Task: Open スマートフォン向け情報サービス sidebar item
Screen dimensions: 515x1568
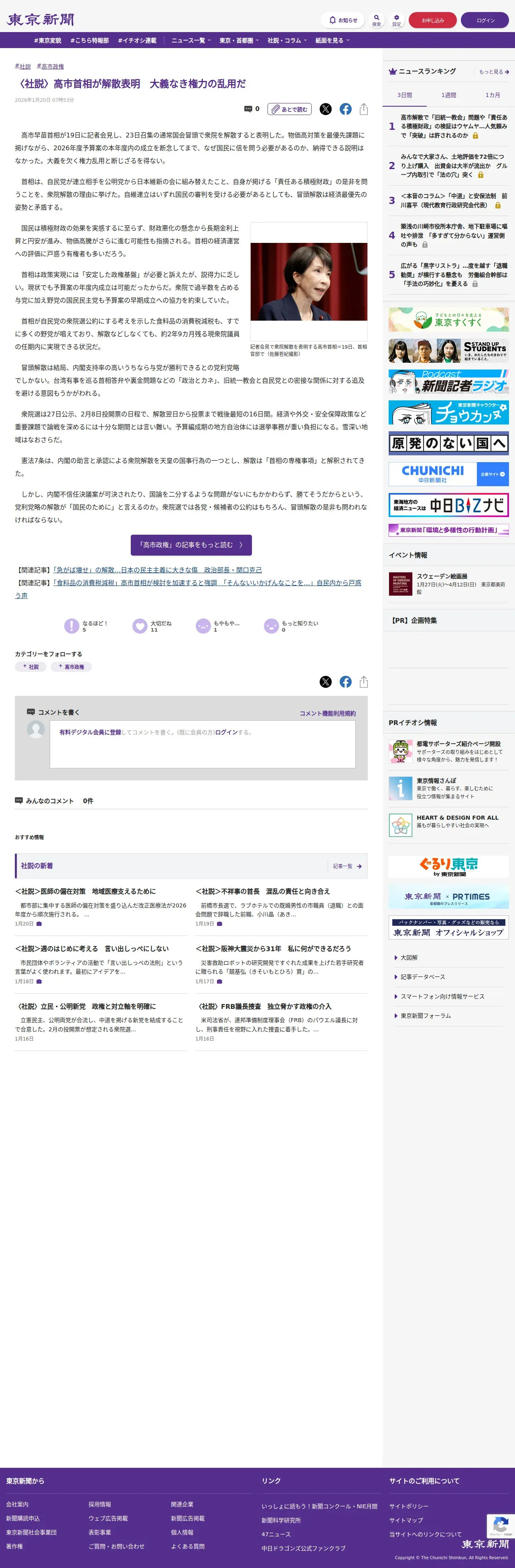Action: coord(442,996)
